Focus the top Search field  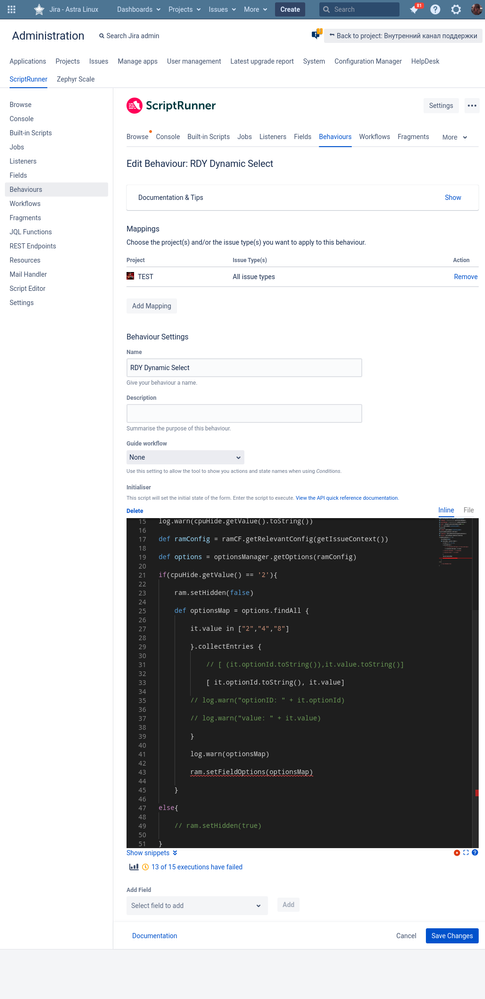pos(359,10)
